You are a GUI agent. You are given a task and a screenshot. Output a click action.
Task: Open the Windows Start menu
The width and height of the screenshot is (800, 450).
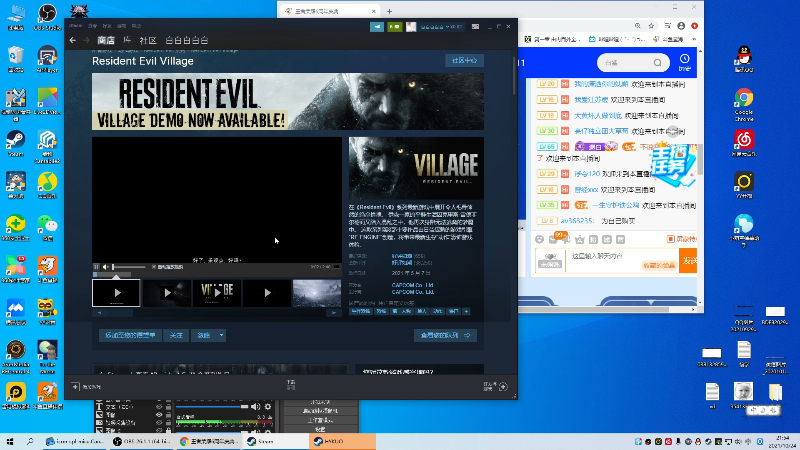pos(10,441)
